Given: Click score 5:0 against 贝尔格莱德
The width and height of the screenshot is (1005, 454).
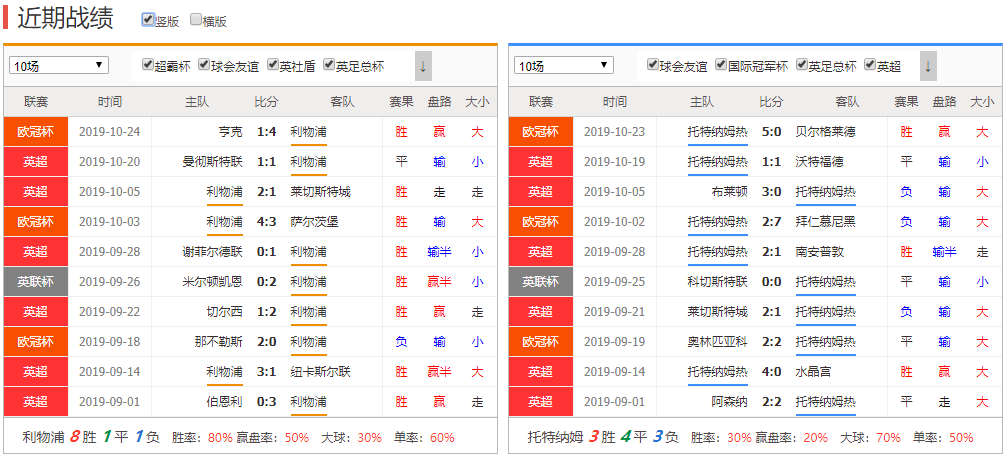Looking at the screenshot, I should 771,132.
